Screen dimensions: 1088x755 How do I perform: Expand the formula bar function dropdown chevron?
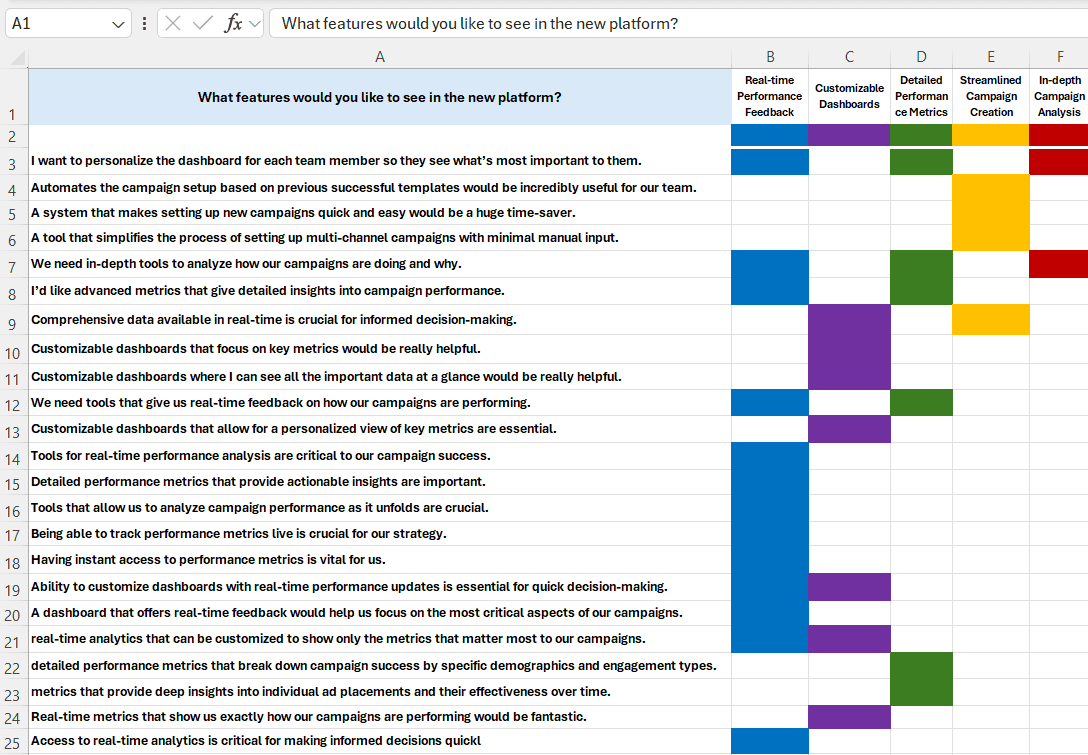point(255,24)
